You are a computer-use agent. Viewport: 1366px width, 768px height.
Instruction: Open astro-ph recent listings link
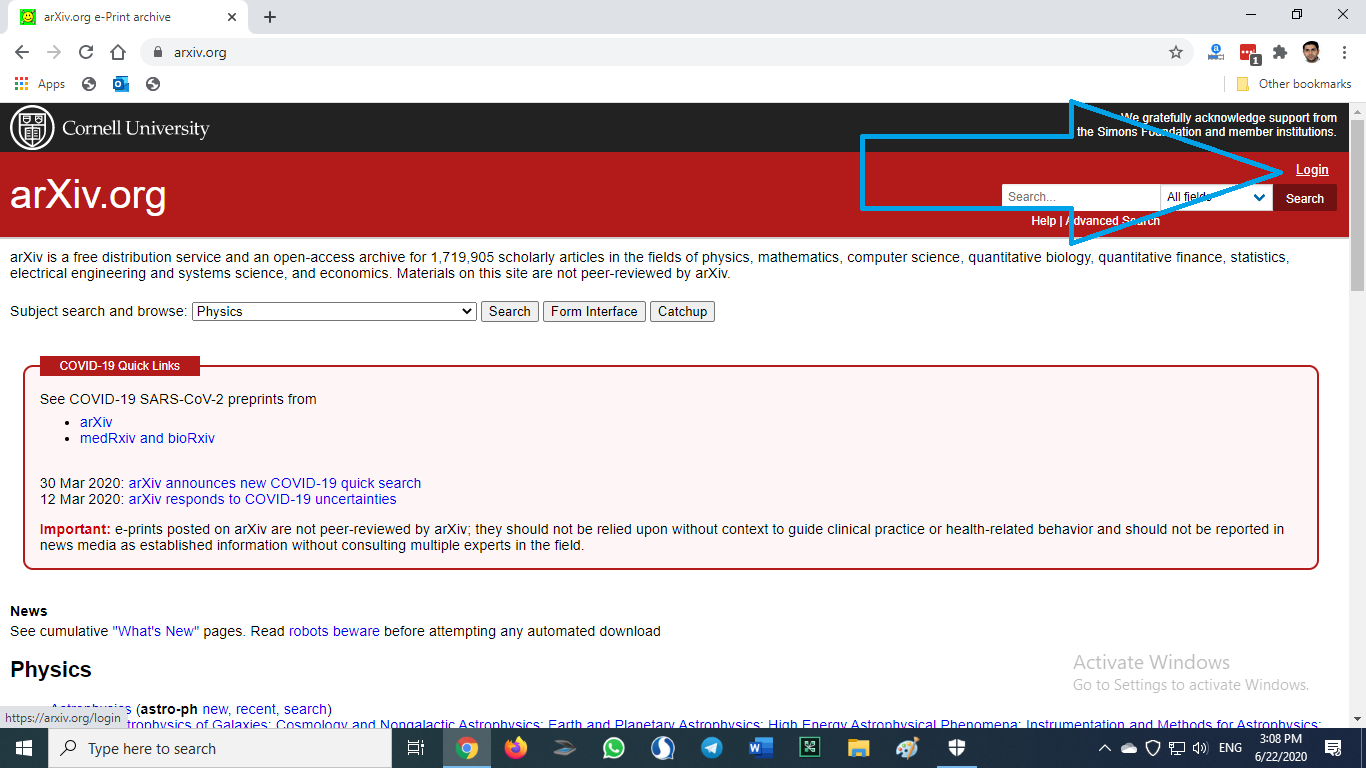click(x=257, y=709)
